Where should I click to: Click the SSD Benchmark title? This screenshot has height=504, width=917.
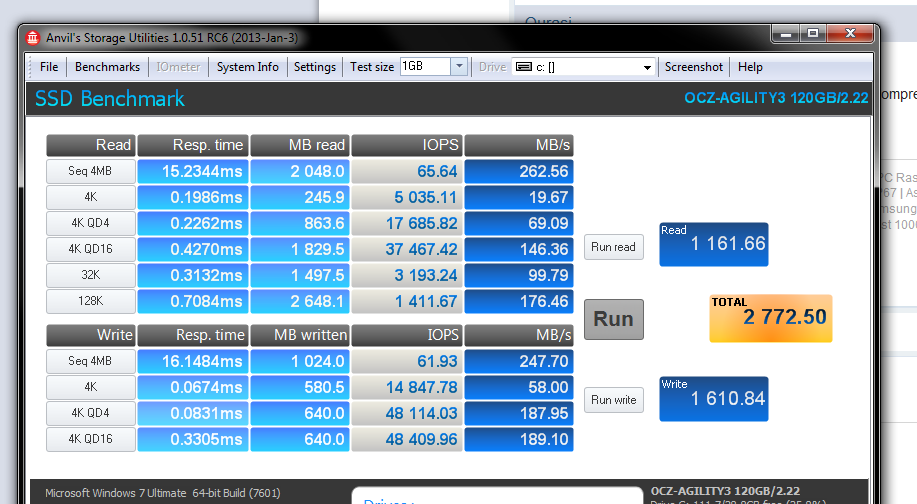click(109, 99)
